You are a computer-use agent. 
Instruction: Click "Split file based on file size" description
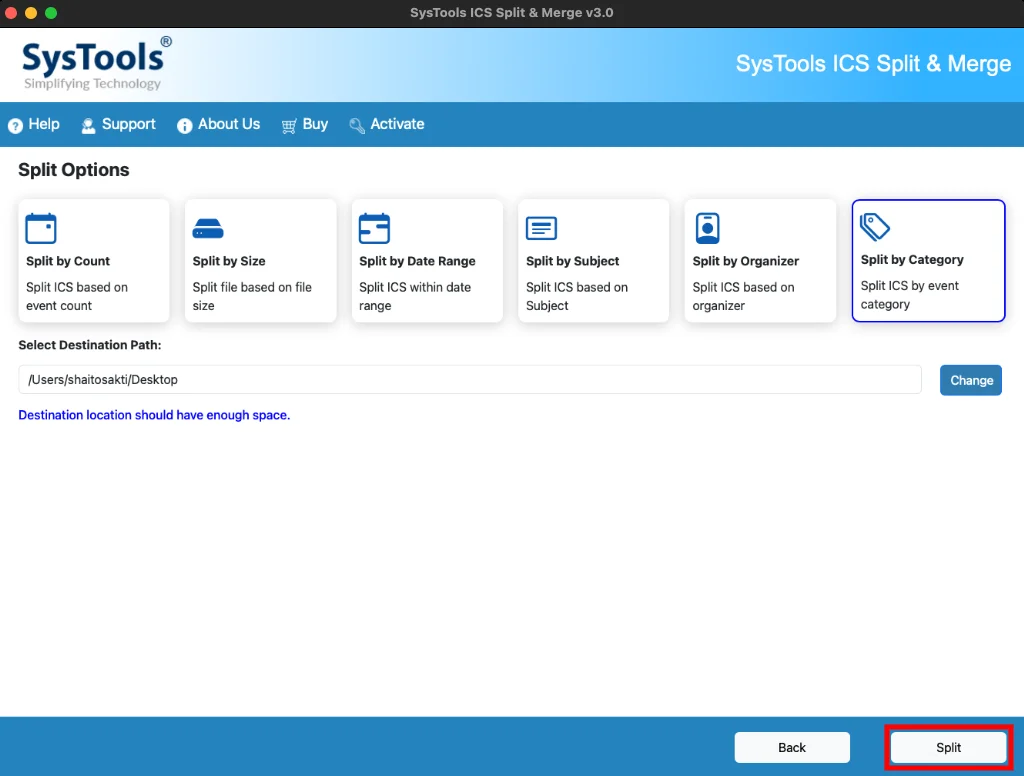pyautogui.click(x=252, y=296)
